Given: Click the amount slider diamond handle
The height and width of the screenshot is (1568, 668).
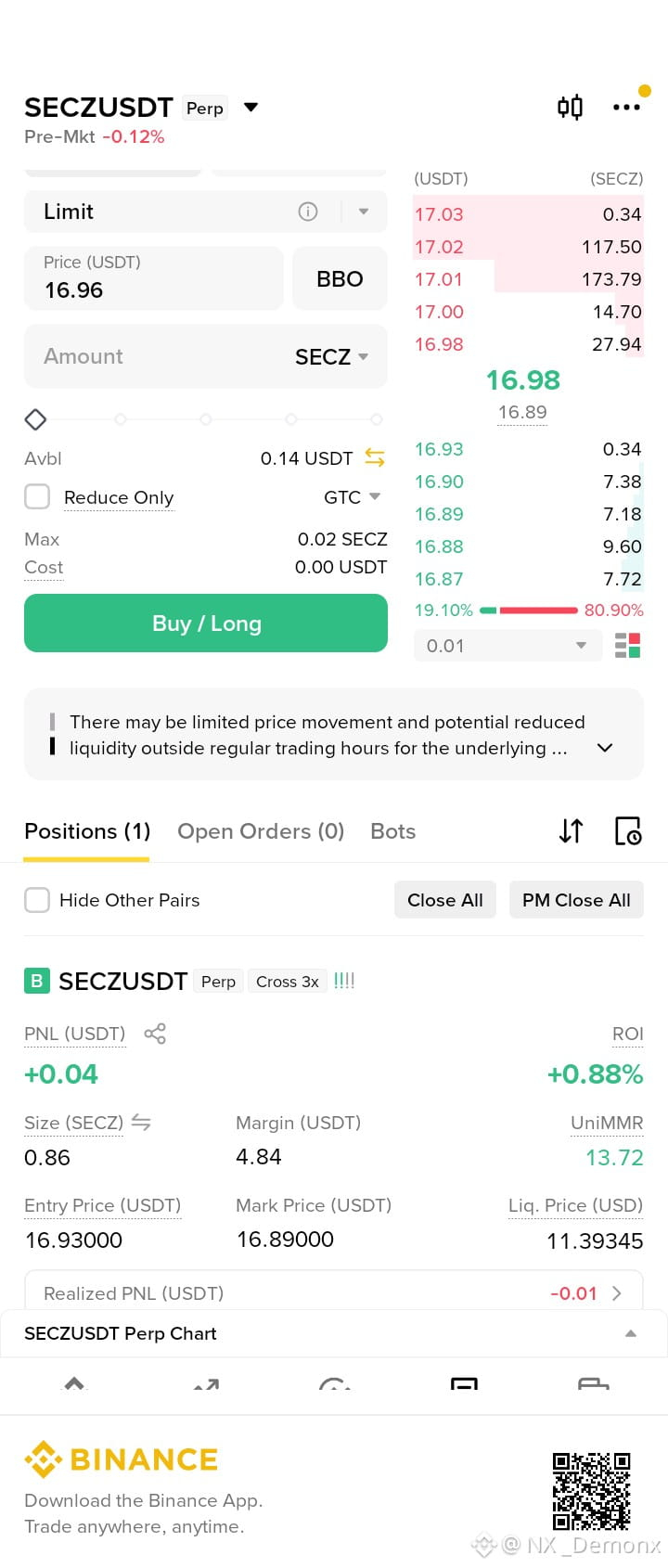Looking at the screenshot, I should [35, 419].
